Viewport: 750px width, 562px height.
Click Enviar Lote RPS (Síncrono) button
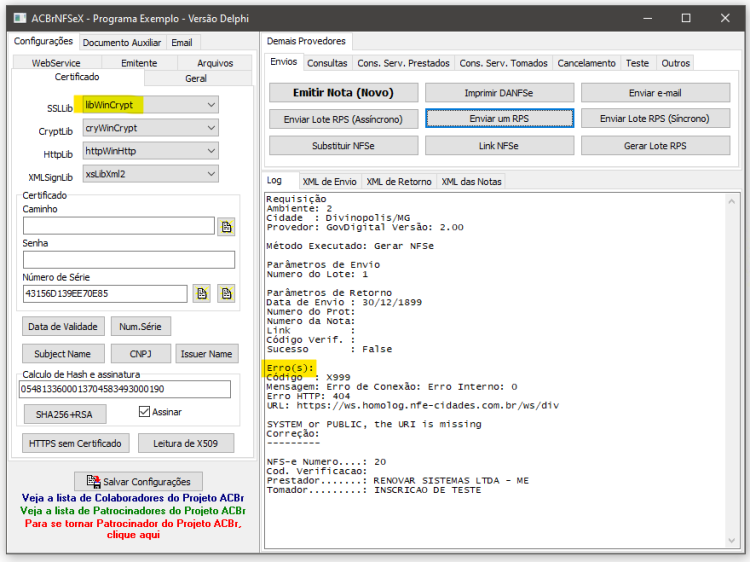point(655,119)
